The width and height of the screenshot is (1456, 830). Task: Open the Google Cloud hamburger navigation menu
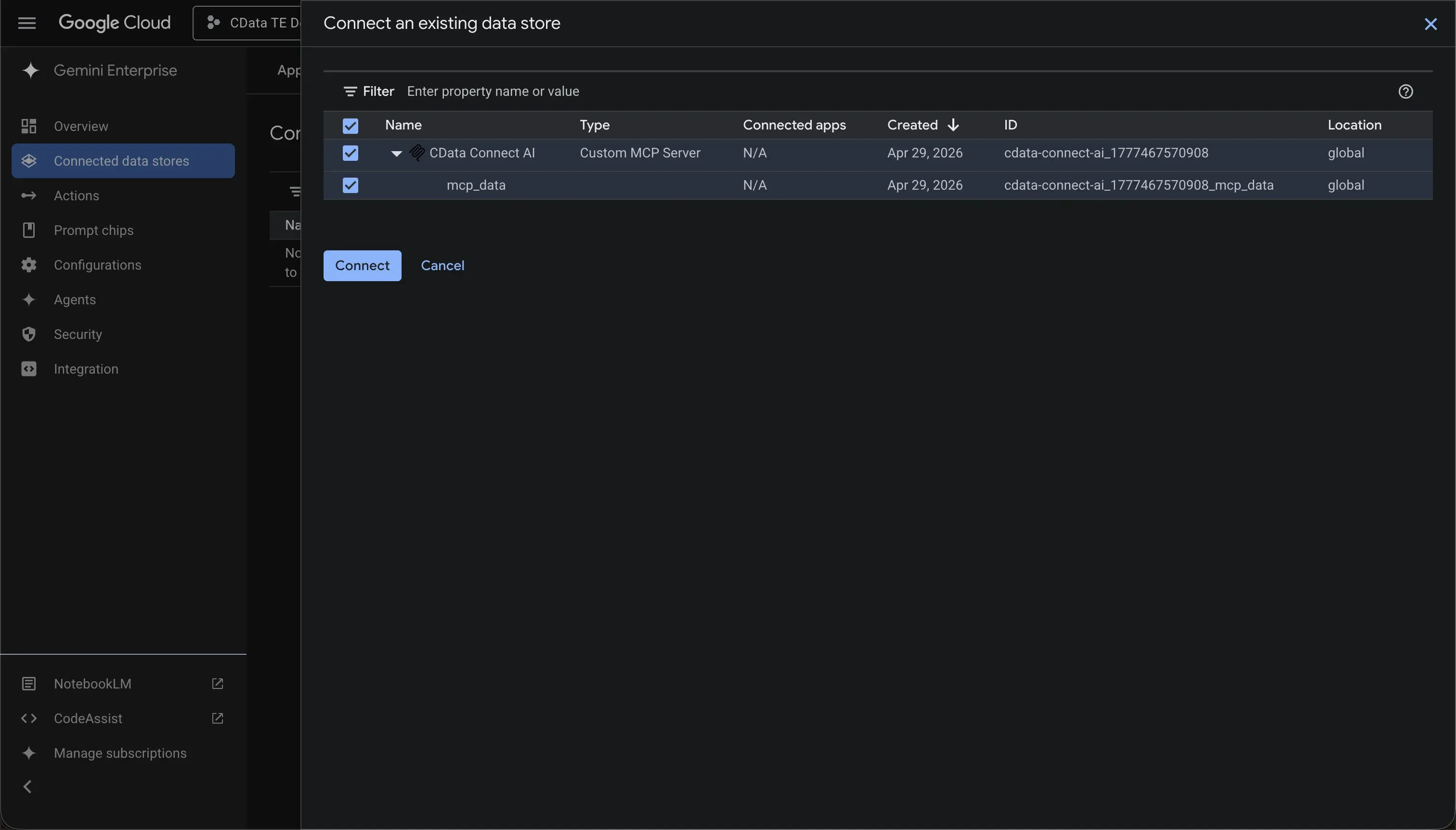[27, 23]
